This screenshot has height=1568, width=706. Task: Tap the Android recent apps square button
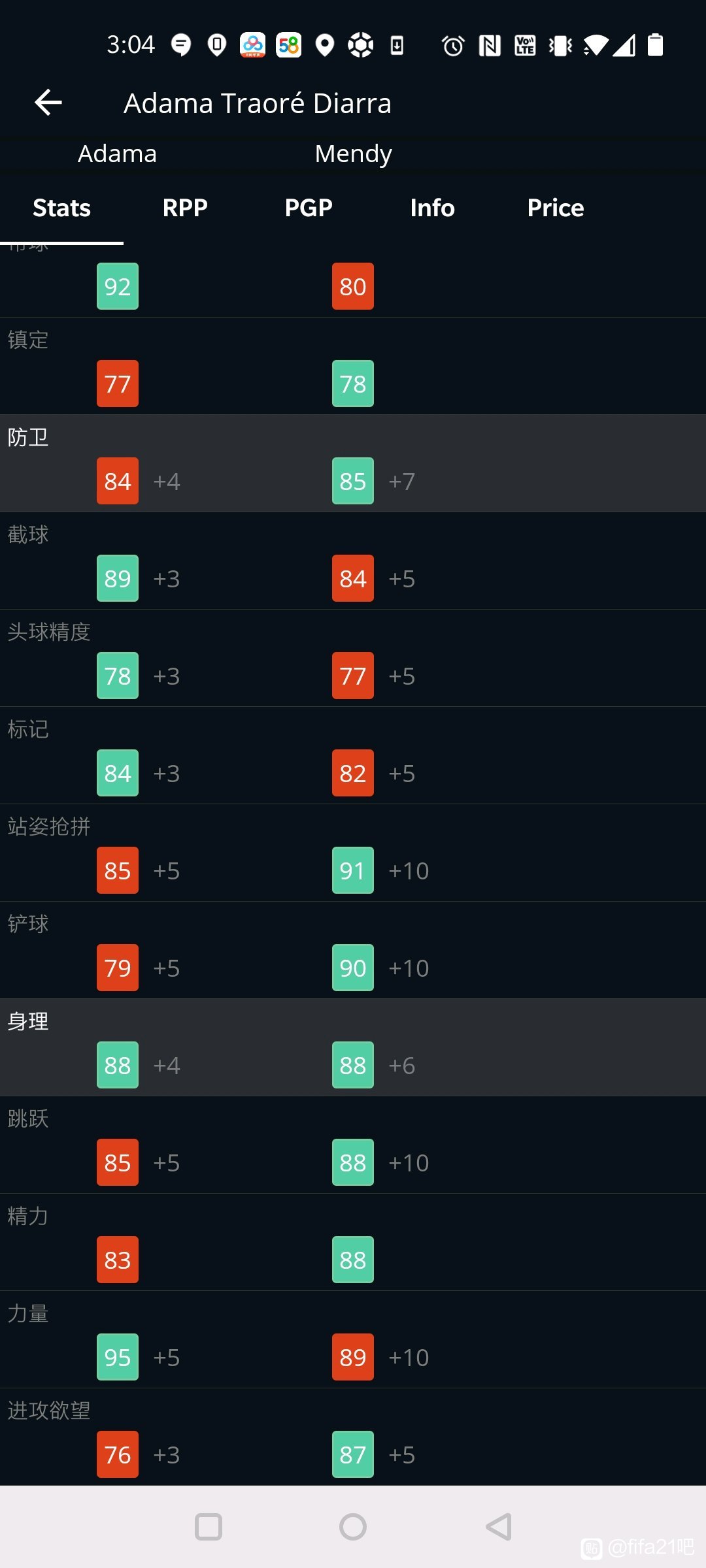pos(209,1527)
